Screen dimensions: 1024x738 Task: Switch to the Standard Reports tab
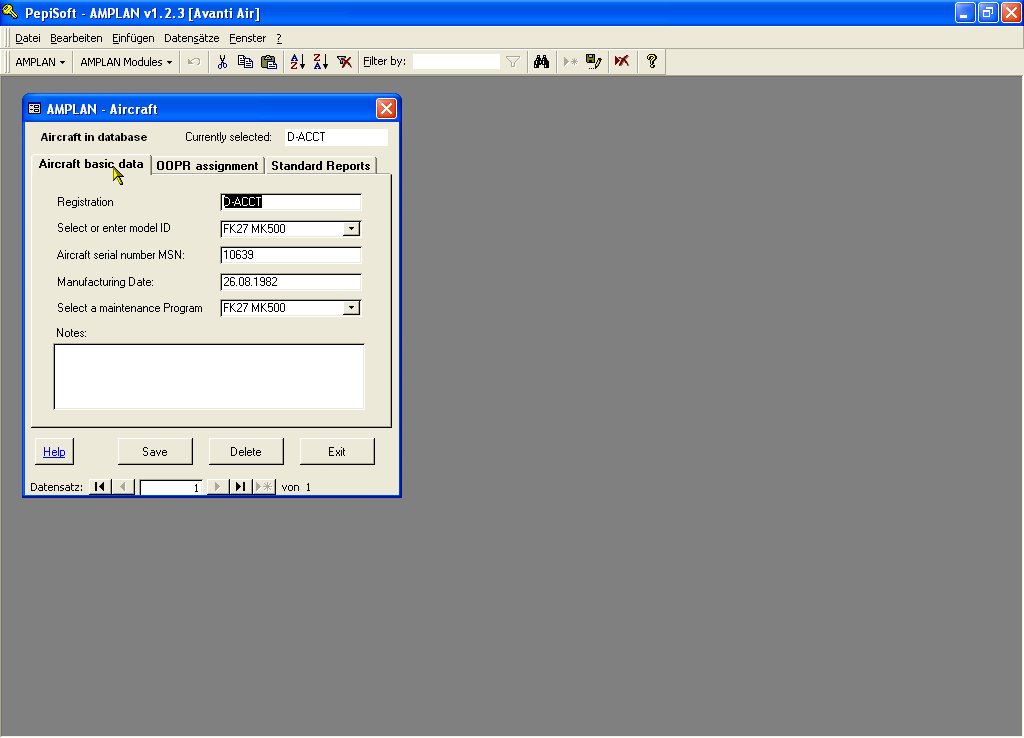[320, 166]
